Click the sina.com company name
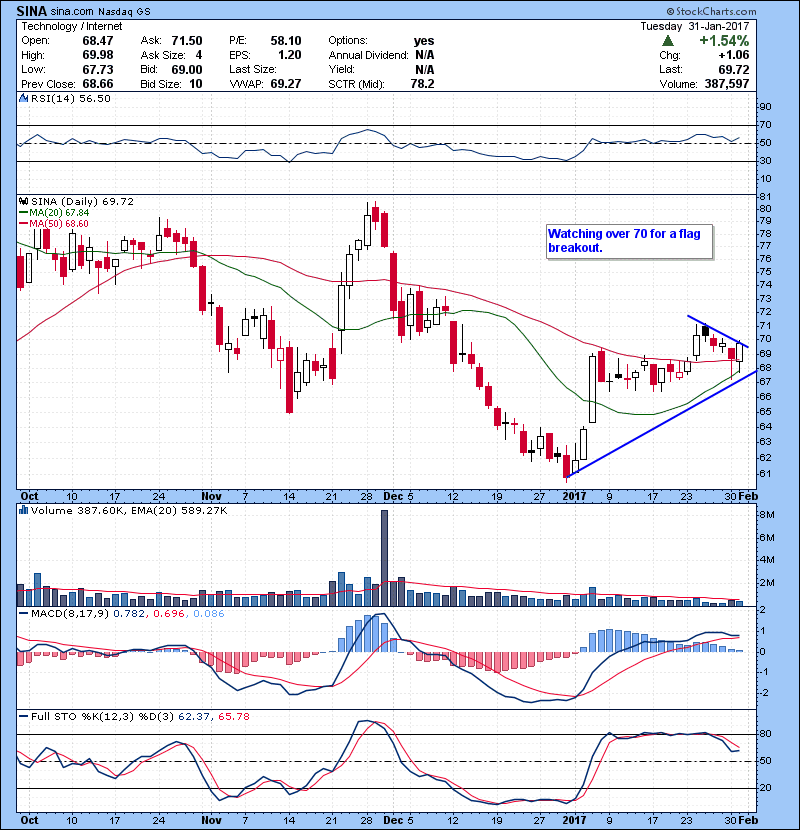Image resolution: width=800 pixels, height=830 pixels. click(72, 12)
